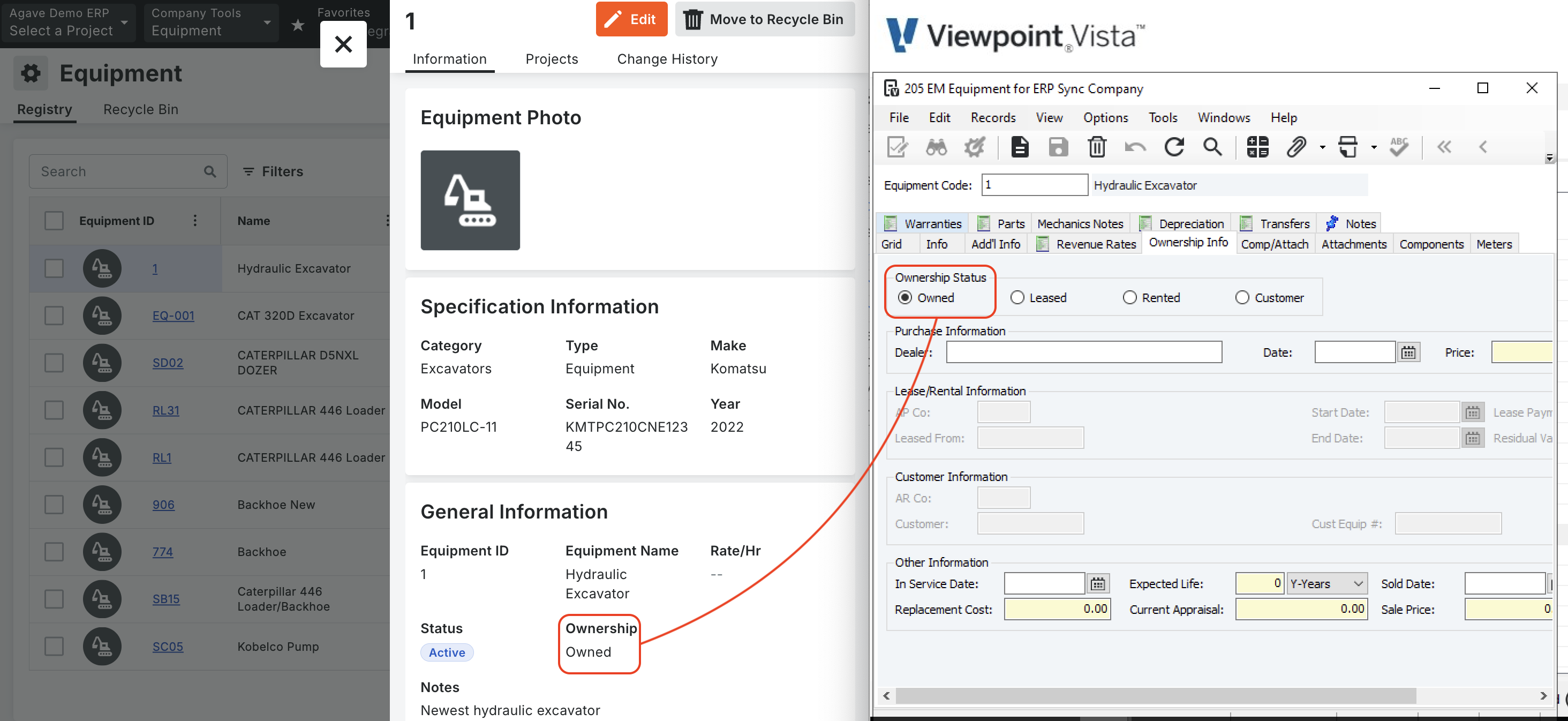Check the box for Backhoe New row
The width and height of the screenshot is (1568, 721).
coord(54,504)
